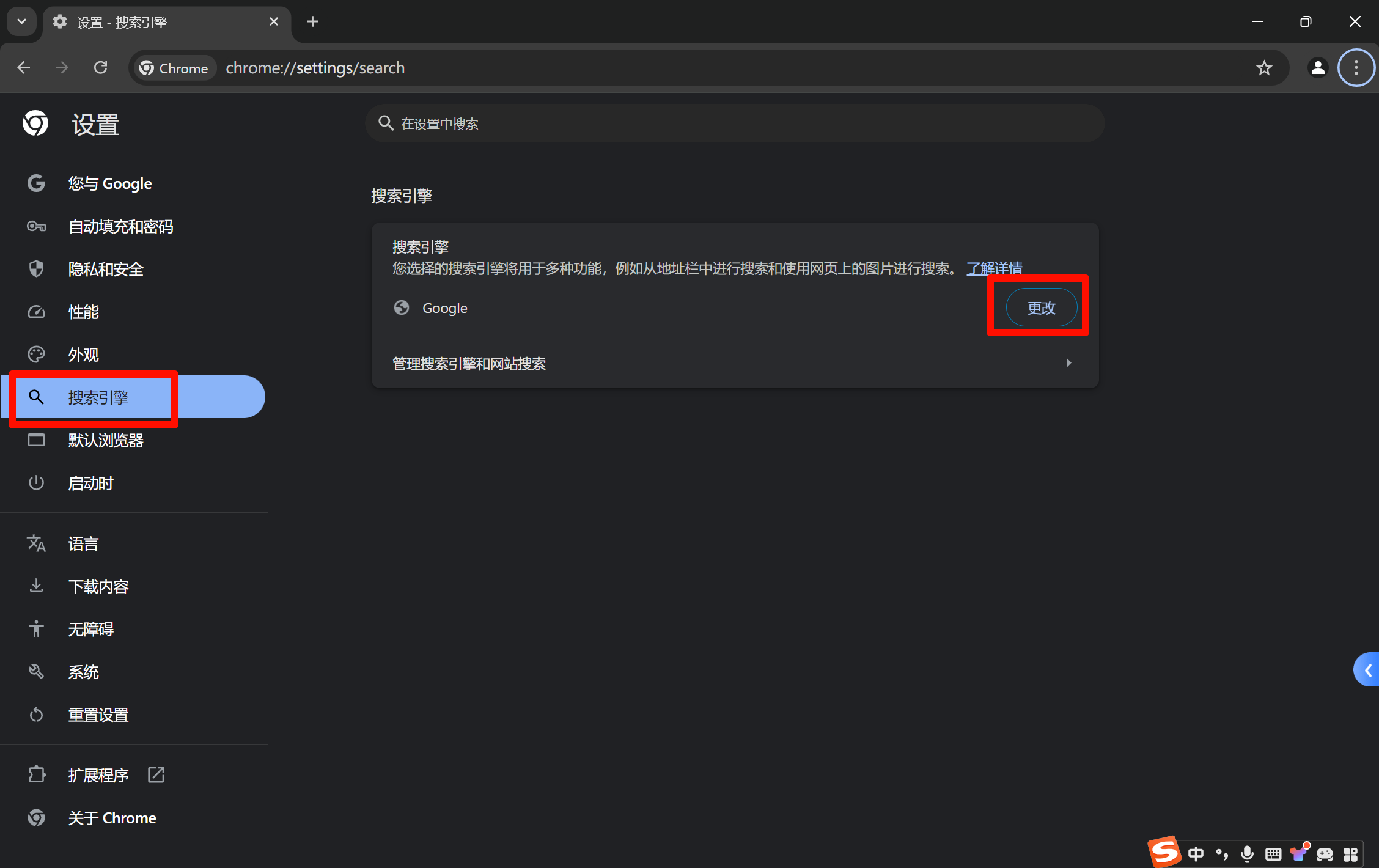The image size is (1379, 868).
Task: Toggle Sogou 中 Chinese input mode
Action: [1196, 853]
